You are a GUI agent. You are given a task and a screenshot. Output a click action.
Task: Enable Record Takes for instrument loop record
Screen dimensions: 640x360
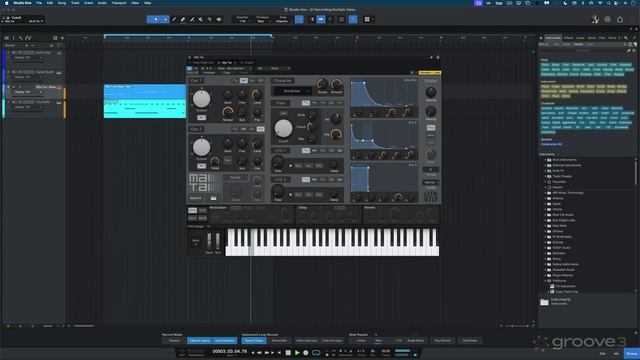[254, 340]
